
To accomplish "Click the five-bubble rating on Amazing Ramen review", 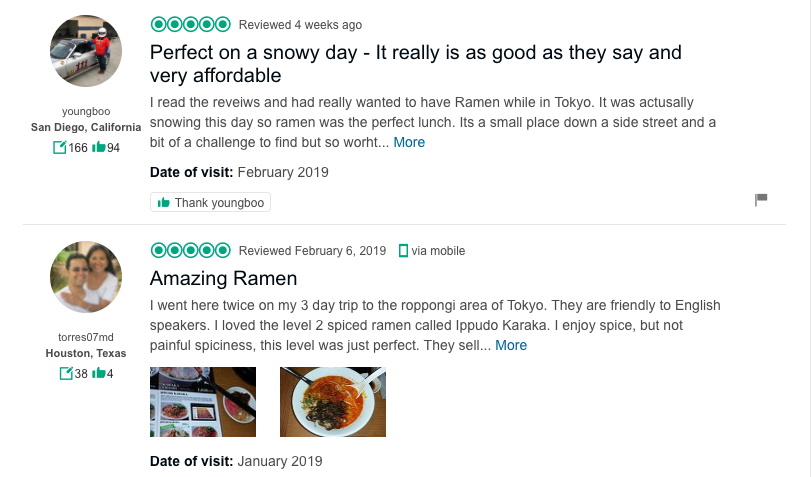I will point(190,250).
